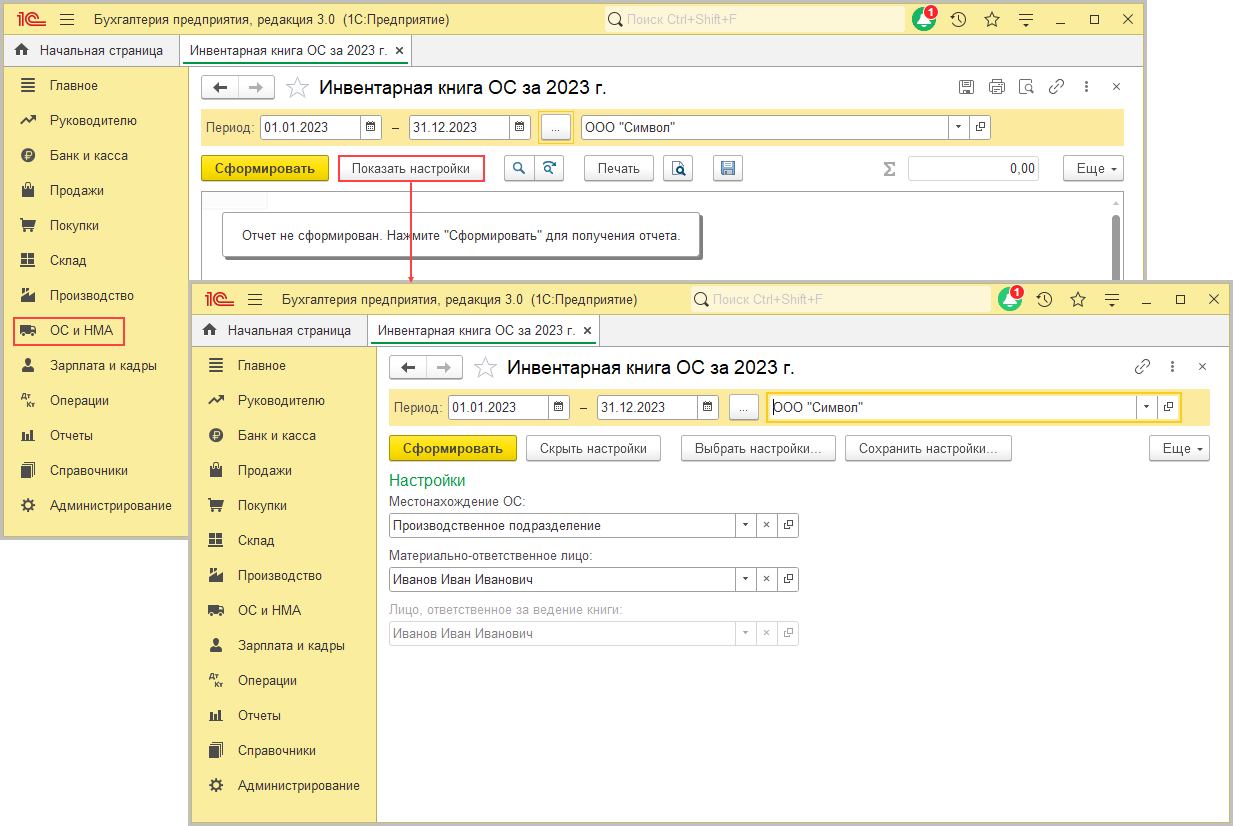The image size is (1233, 826).
Task: Open Операции section in front window
Action: (x=267, y=680)
